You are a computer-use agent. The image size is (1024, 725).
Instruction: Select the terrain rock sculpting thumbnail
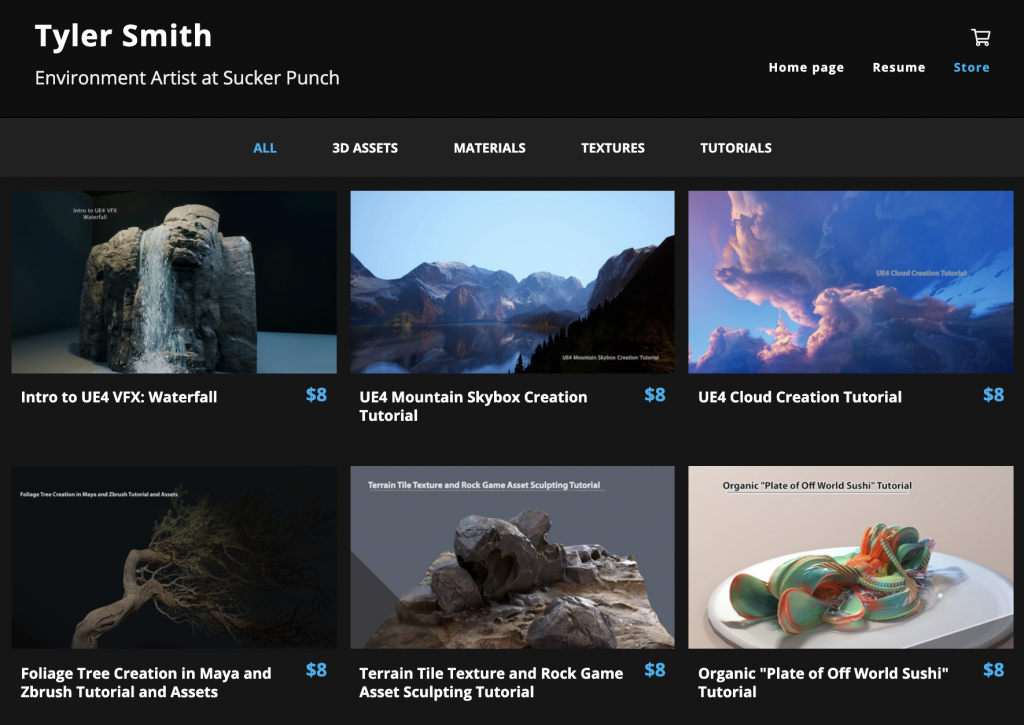click(x=512, y=557)
